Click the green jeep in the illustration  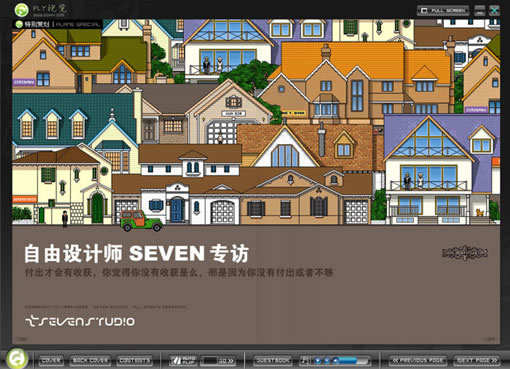click(141, 221)
